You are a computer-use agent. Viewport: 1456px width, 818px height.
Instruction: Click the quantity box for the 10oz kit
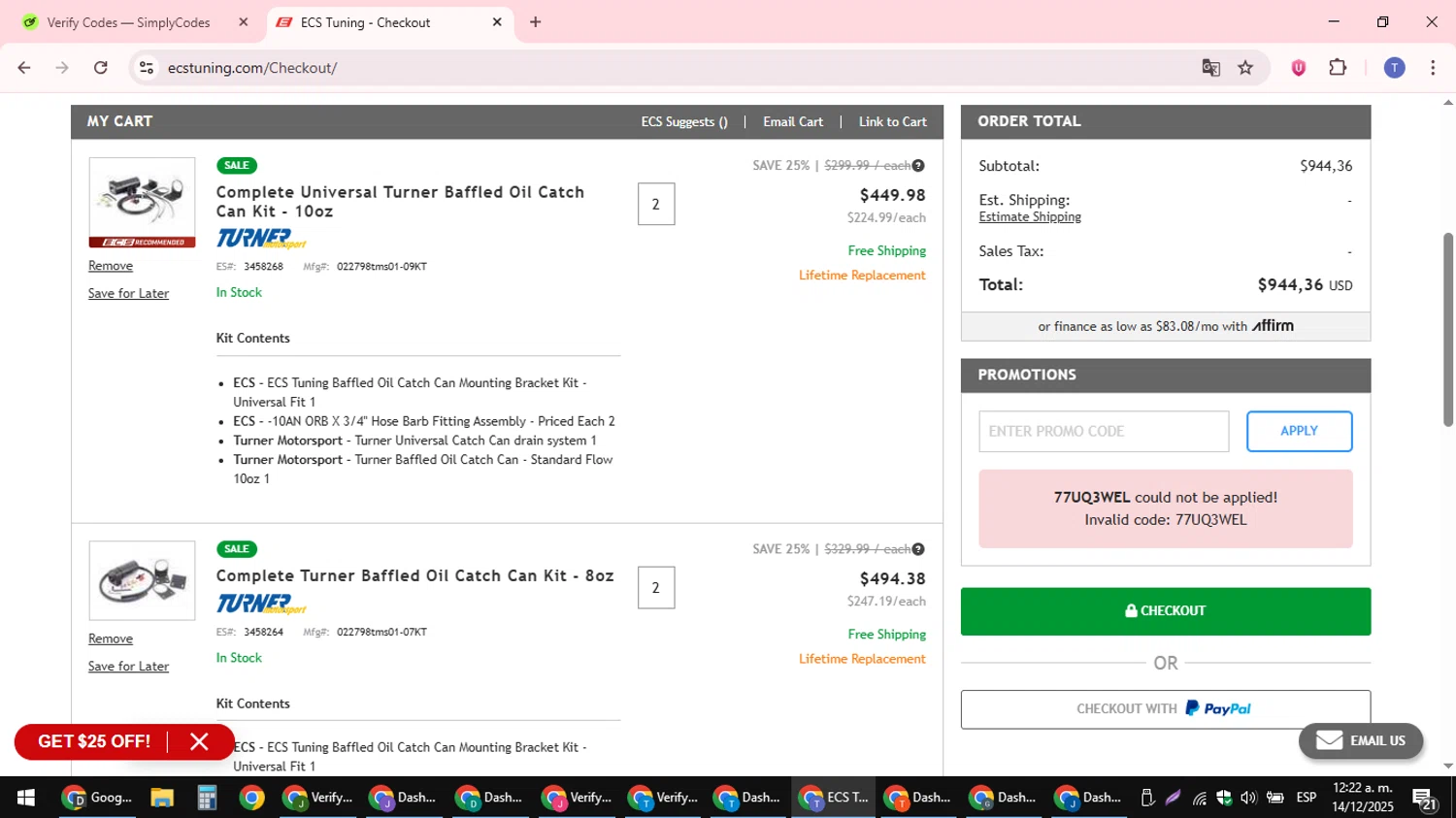pos(656,204)
